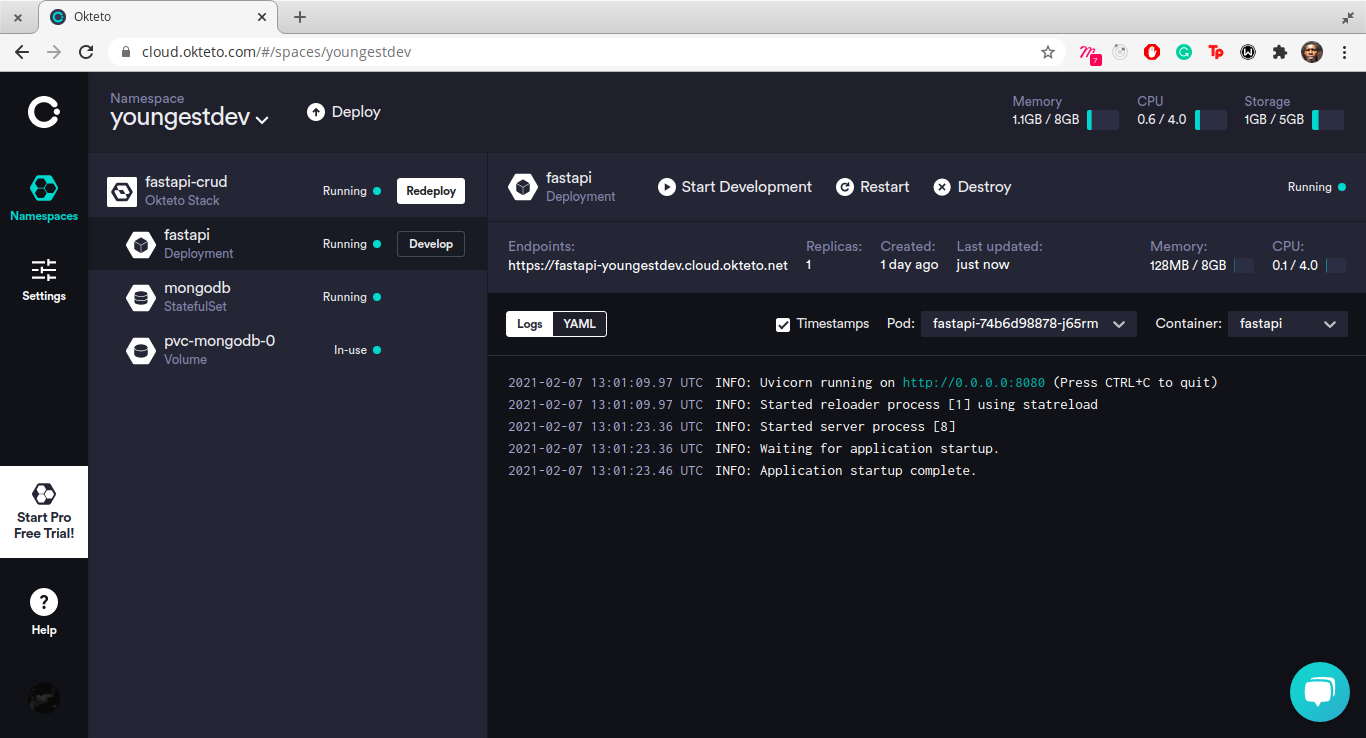Open a new browser tab
The height and width of the screenshot is (738, 1366).
tap(300, 17)
